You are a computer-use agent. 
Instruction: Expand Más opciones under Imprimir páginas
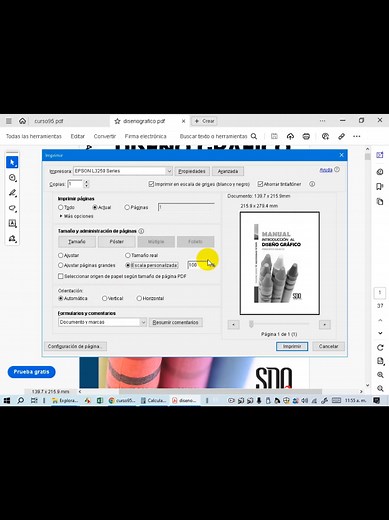[76, 216]
